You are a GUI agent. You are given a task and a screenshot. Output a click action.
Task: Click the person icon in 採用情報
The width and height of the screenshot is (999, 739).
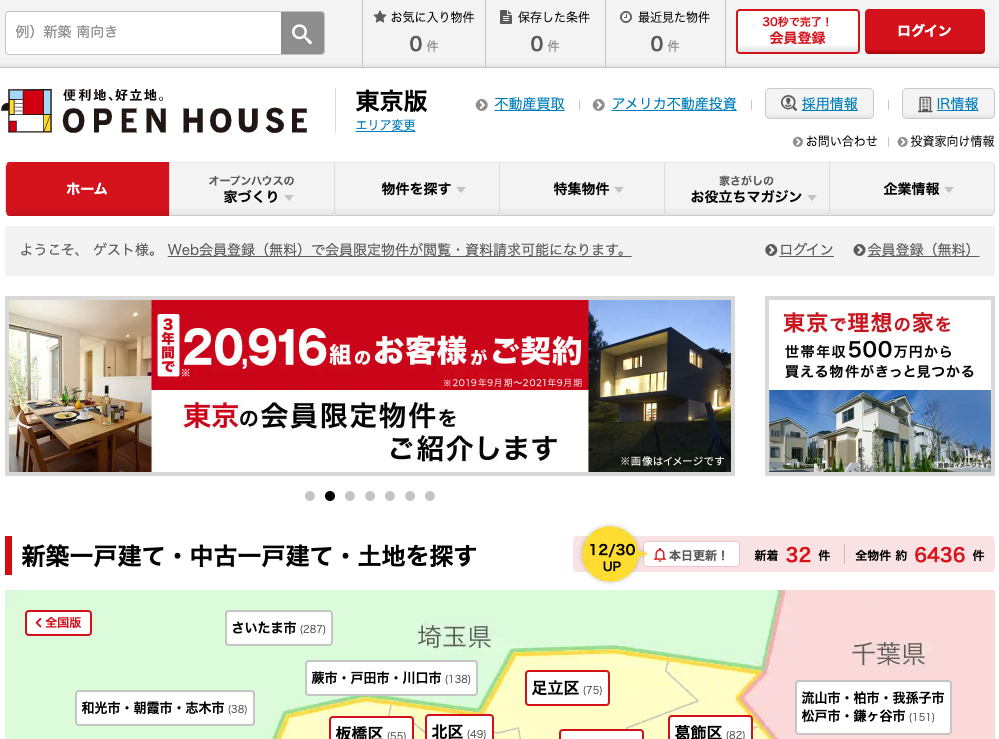[789, 103]
